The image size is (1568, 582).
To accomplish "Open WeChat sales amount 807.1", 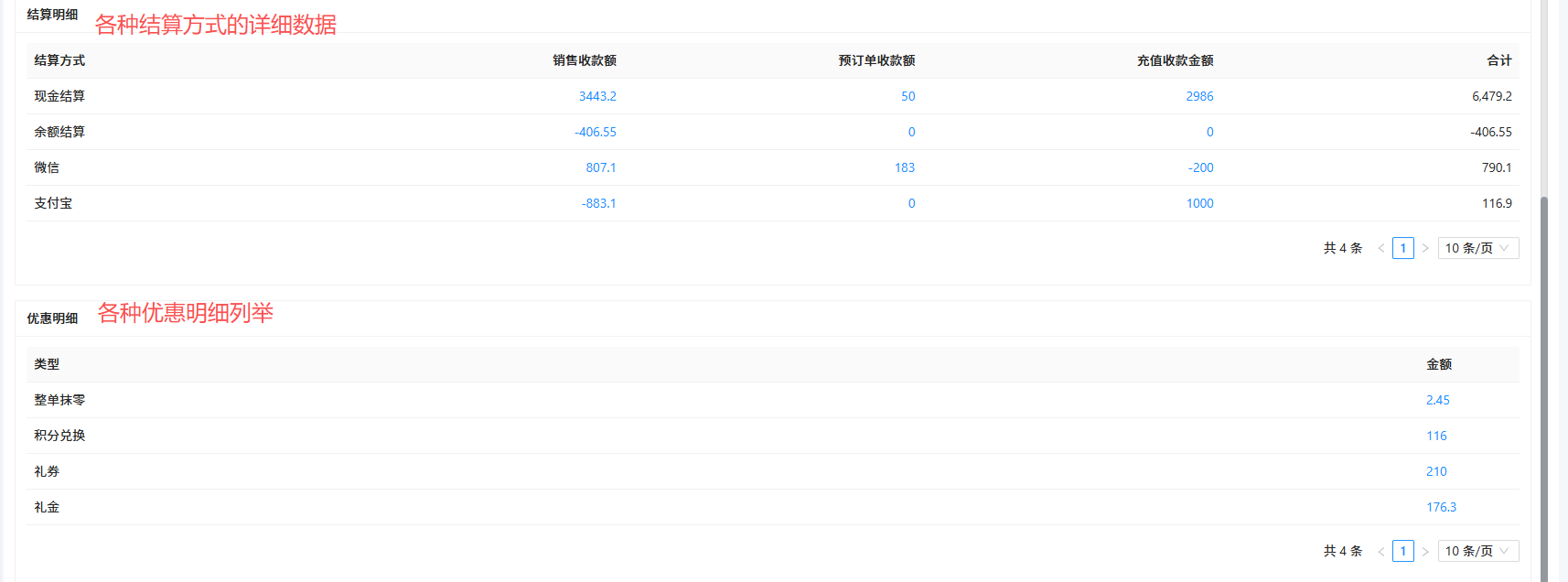I will [x=601, y=167].
